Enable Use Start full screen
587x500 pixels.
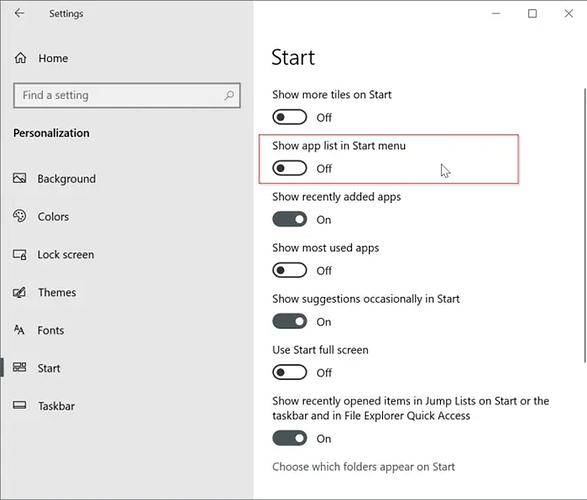click(289, 372)
